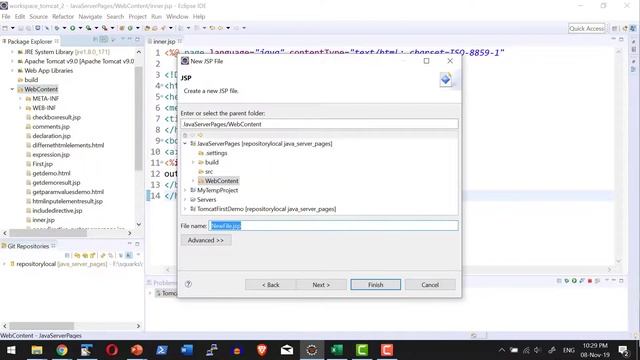Screen dimensions: 640x360
Task: Select .settings folder in dialog tree
Action: click(x=213, y=153)
